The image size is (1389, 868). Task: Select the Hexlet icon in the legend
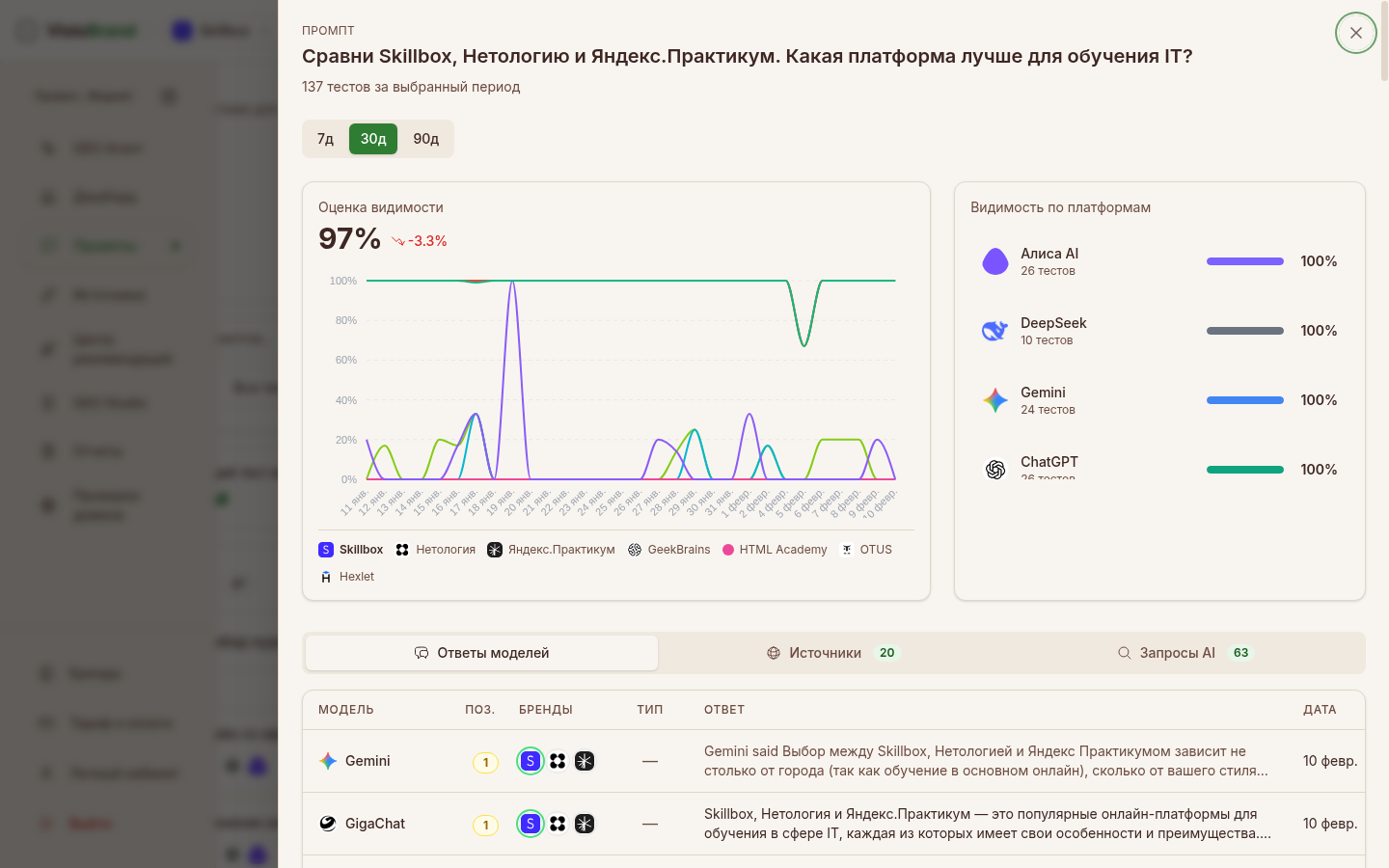pos(325,576)
